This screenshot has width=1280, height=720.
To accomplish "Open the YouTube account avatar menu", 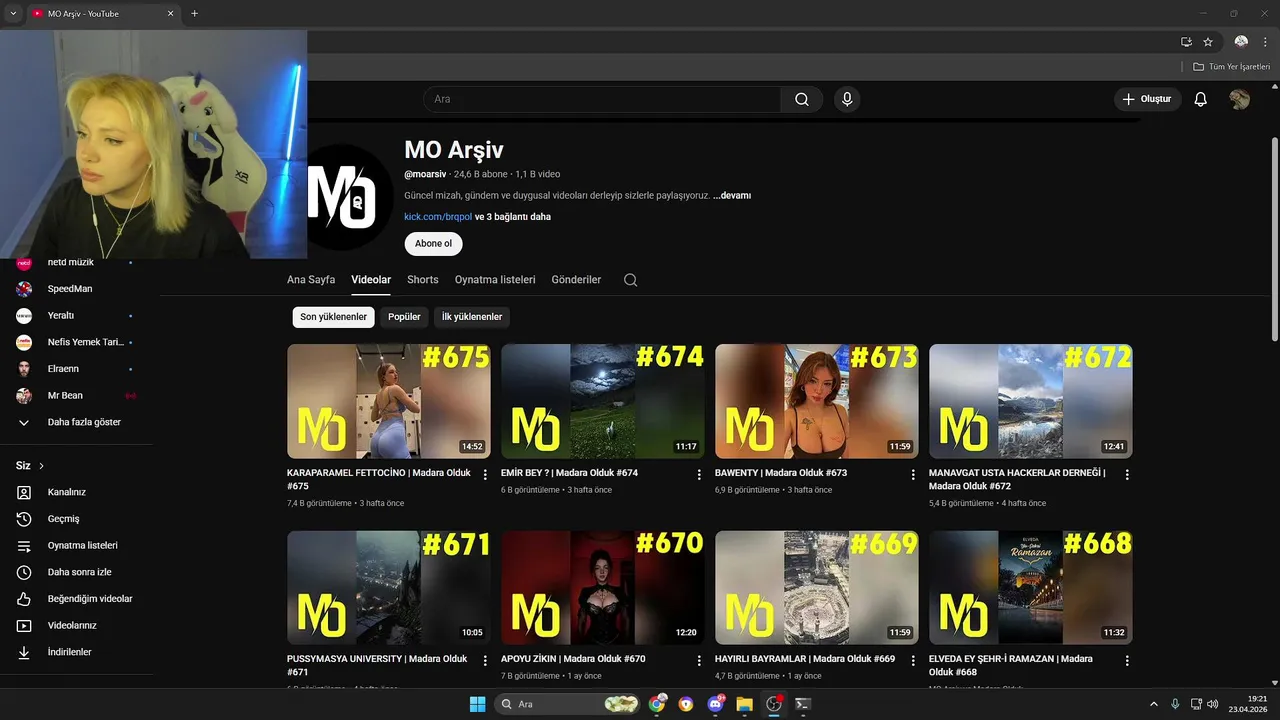I will tap(1240, 99).
